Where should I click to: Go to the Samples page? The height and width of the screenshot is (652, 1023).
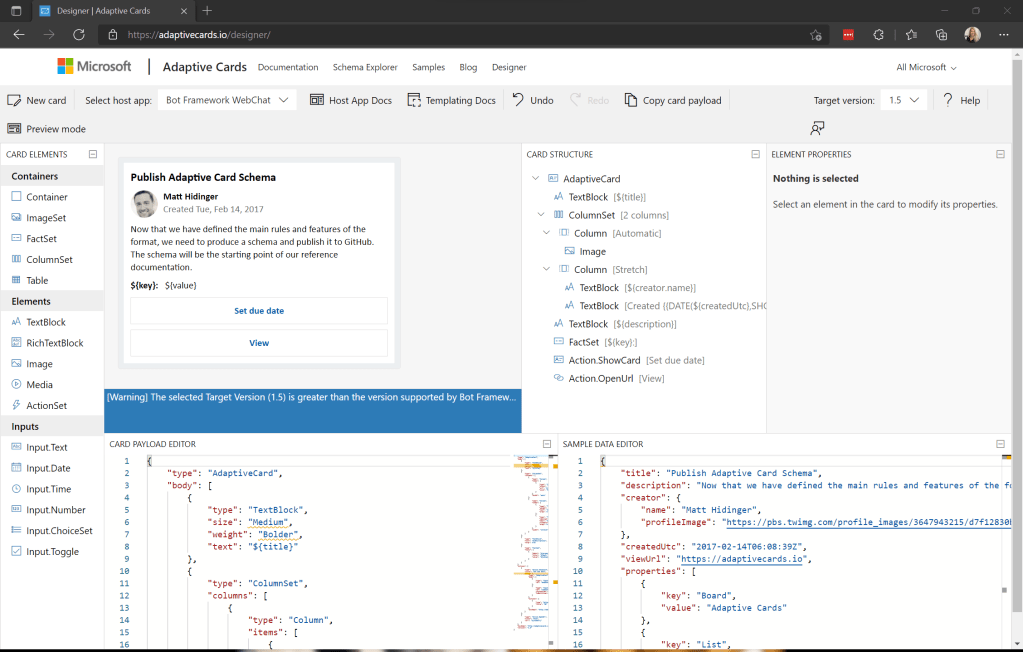(429, 67)
